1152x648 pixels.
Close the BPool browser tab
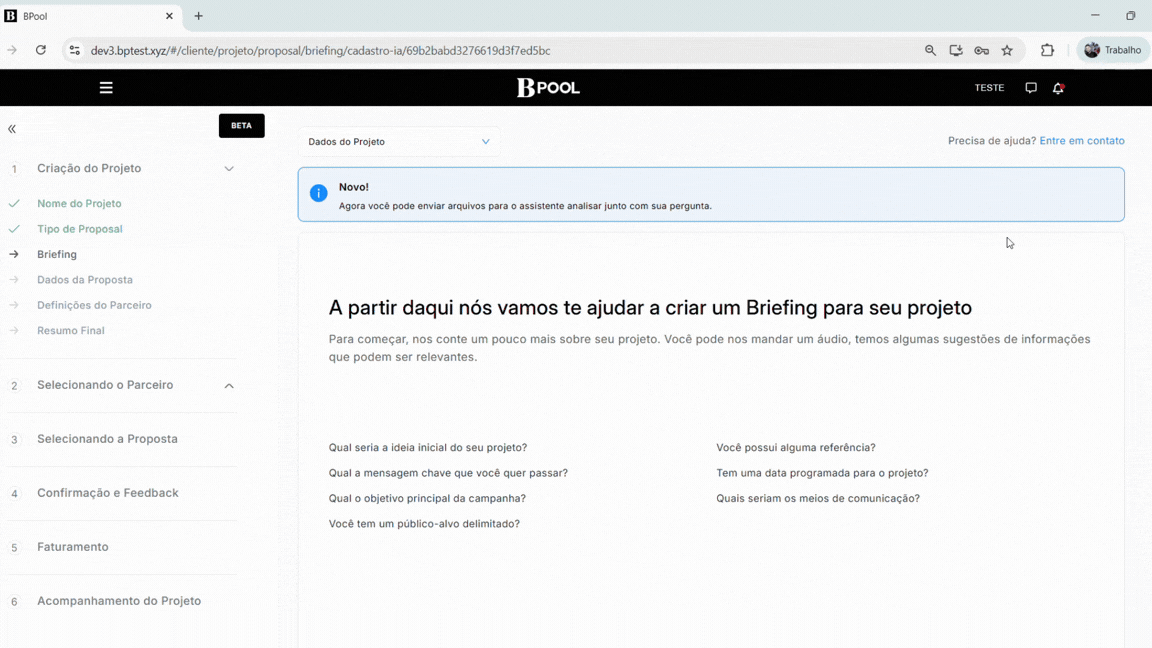(x=169, y=15)
